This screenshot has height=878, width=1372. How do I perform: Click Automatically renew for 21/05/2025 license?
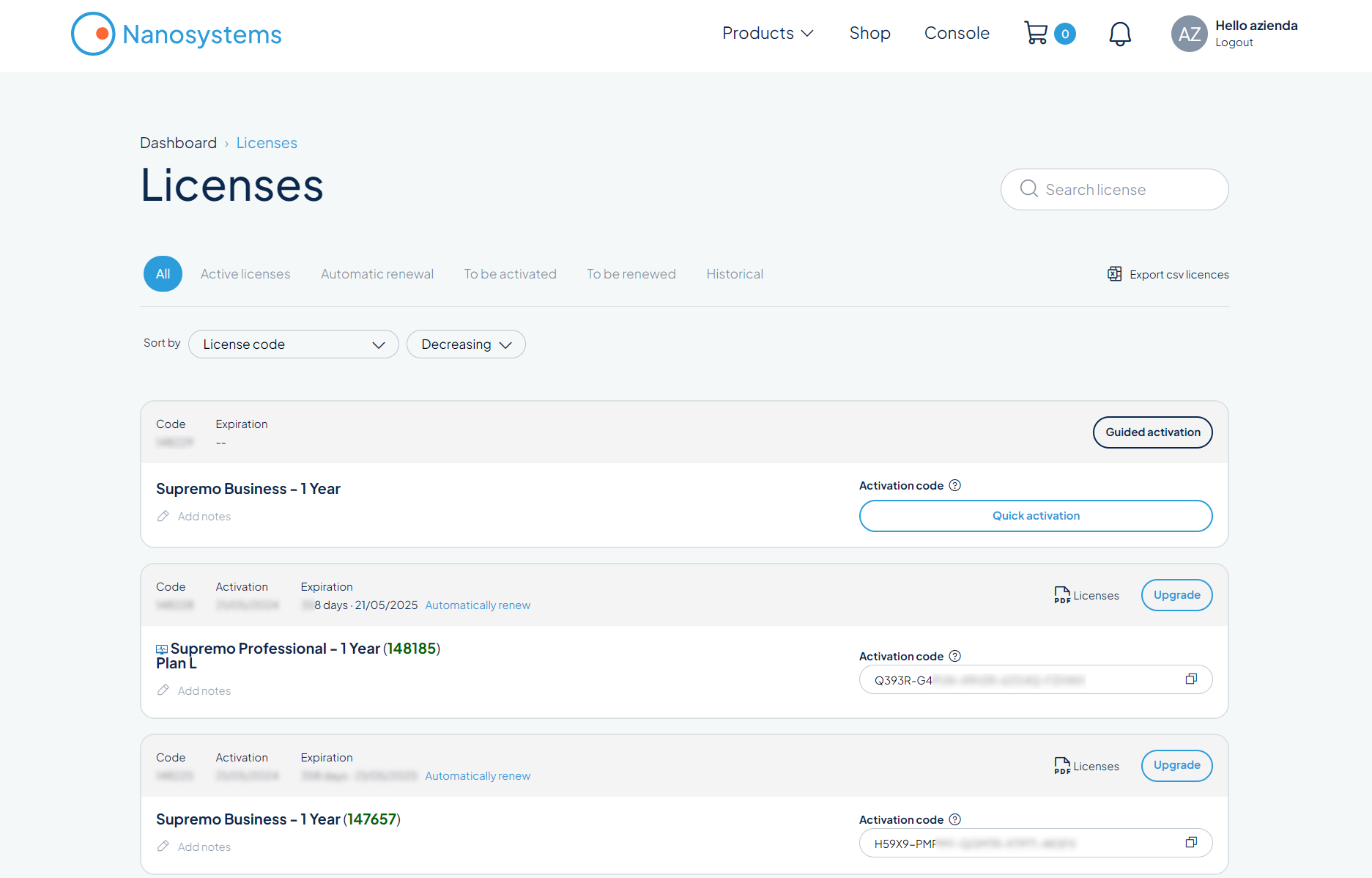(x=478, y=605)
